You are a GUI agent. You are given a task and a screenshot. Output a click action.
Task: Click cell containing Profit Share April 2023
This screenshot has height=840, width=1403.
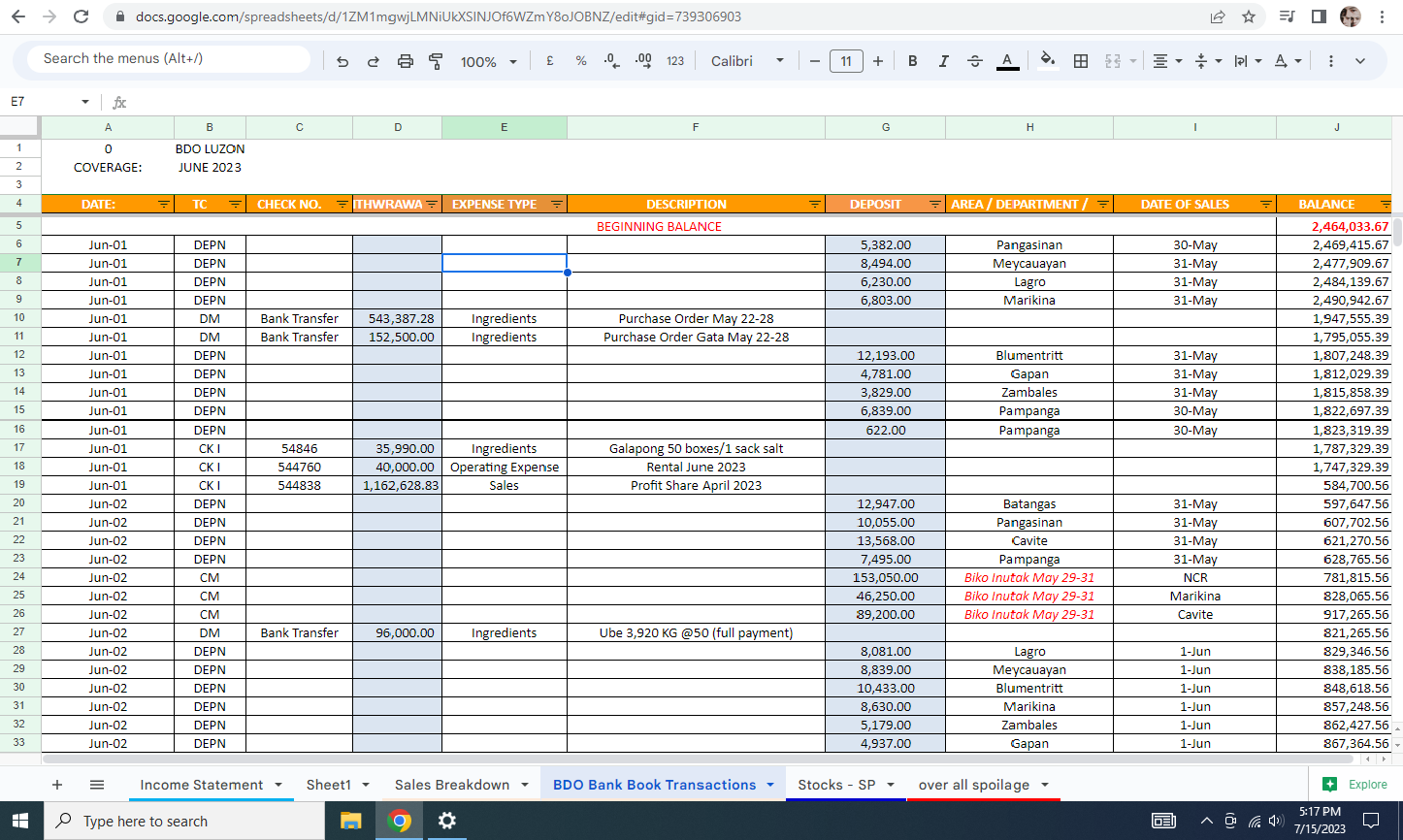pyautogui.click(x=696, y=485)
